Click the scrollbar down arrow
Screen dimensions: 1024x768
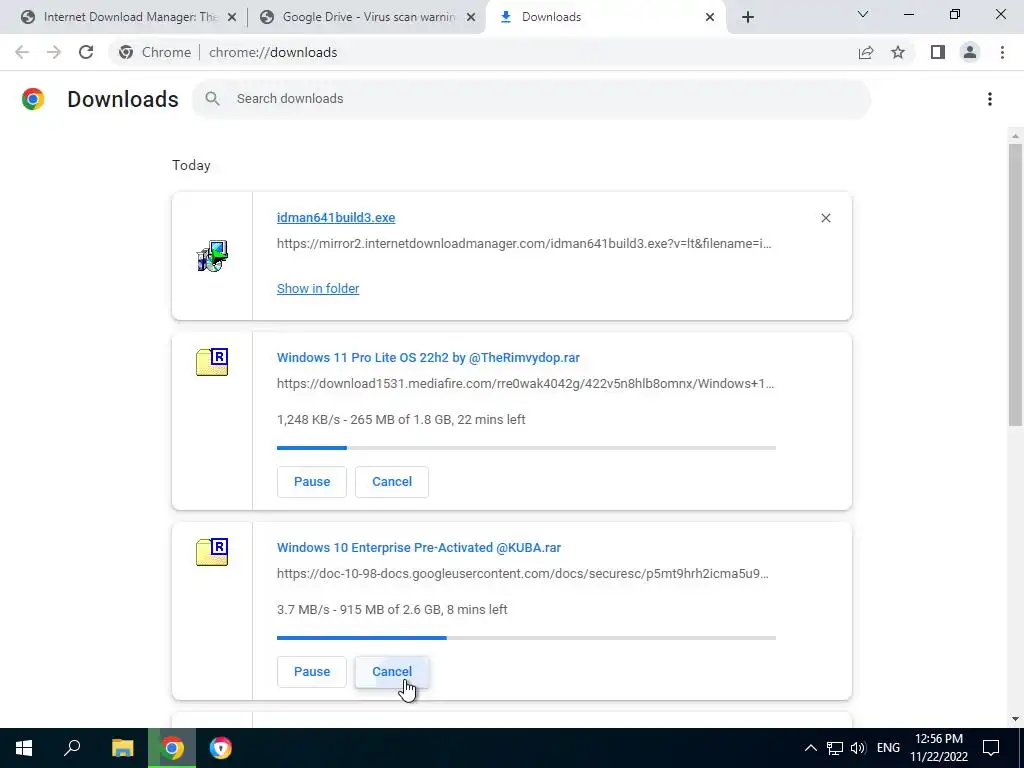click(x=1015, y=719)
